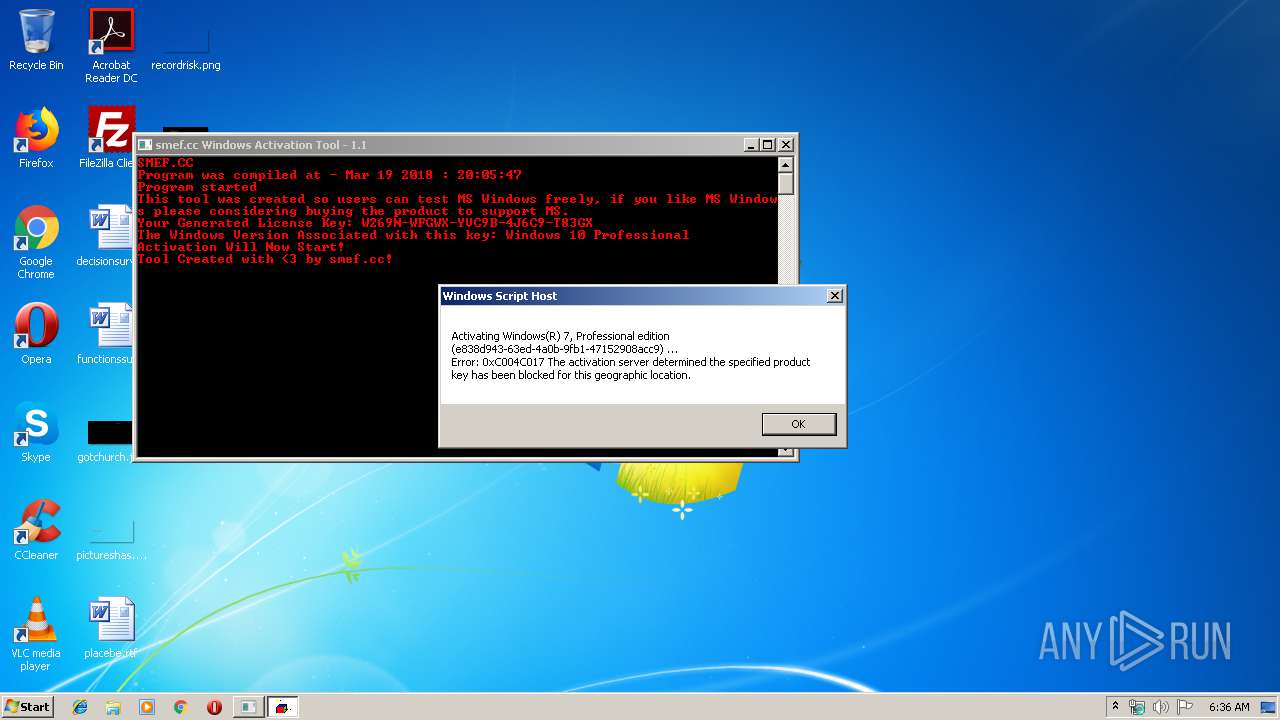Click the console vertical scrollbar thumb
Viewport: 1280px width, 720px height.
point(786,184)
